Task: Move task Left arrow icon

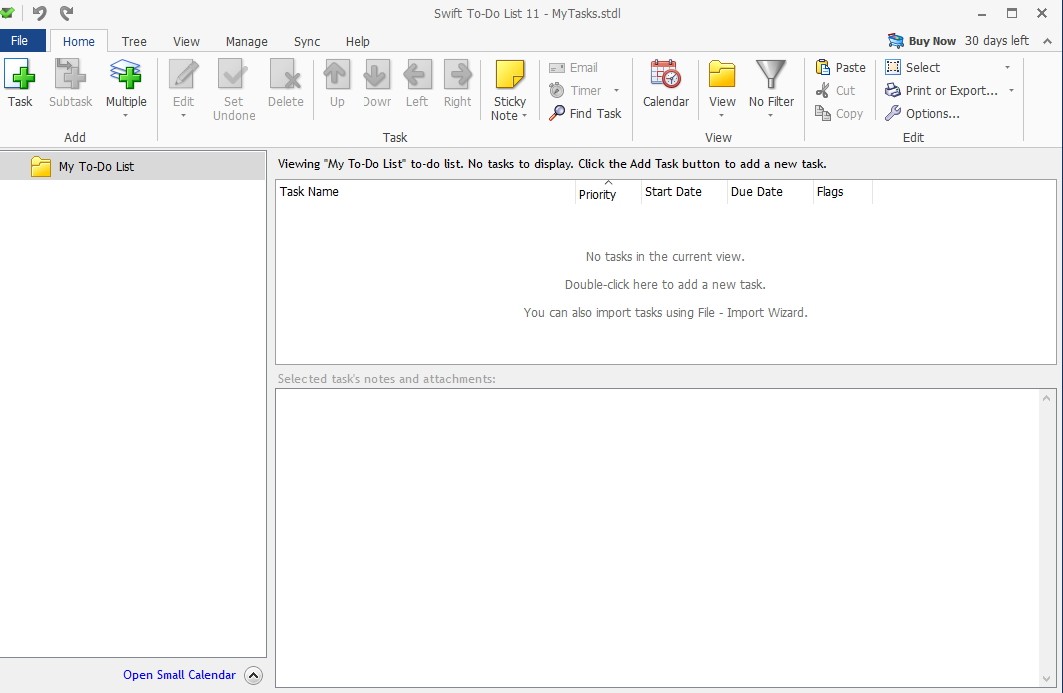Action: click(x=417, y=74)
